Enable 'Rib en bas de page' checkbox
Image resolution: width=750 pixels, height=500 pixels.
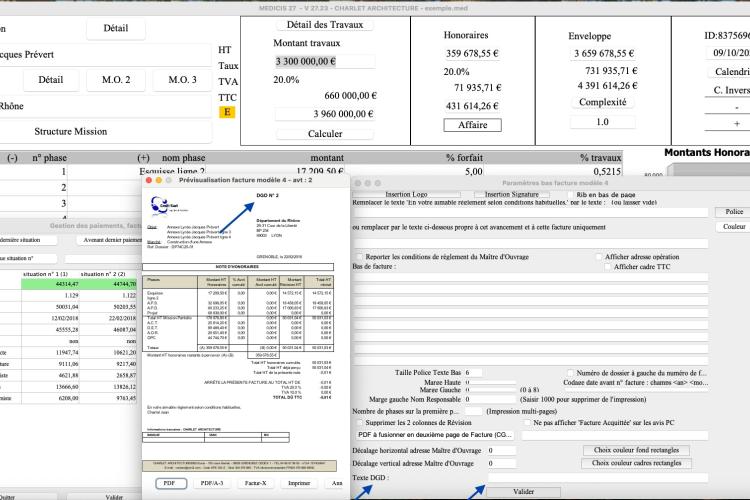coord(570,195)
